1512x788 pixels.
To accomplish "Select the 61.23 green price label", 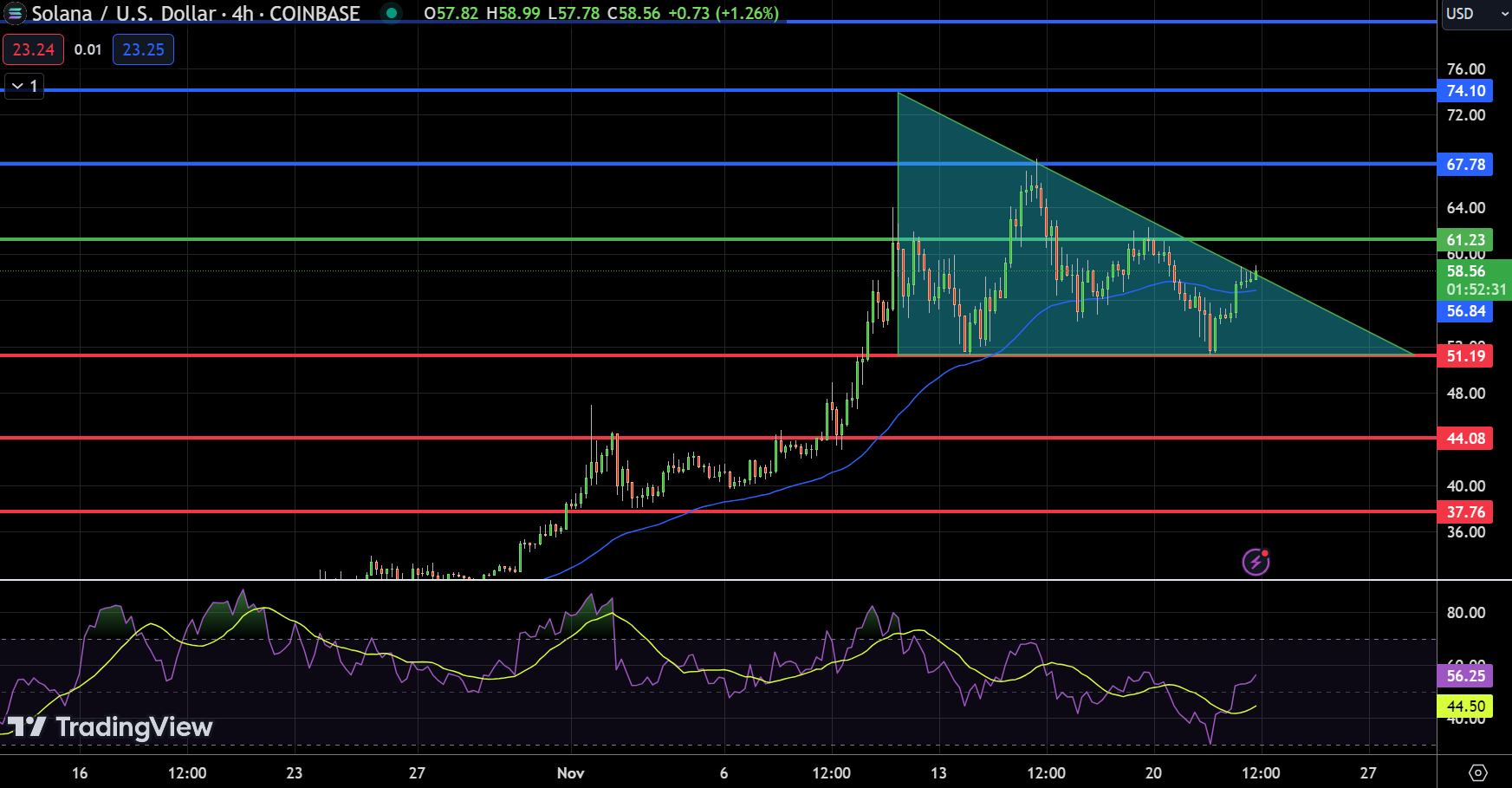I will [1465, 239].
